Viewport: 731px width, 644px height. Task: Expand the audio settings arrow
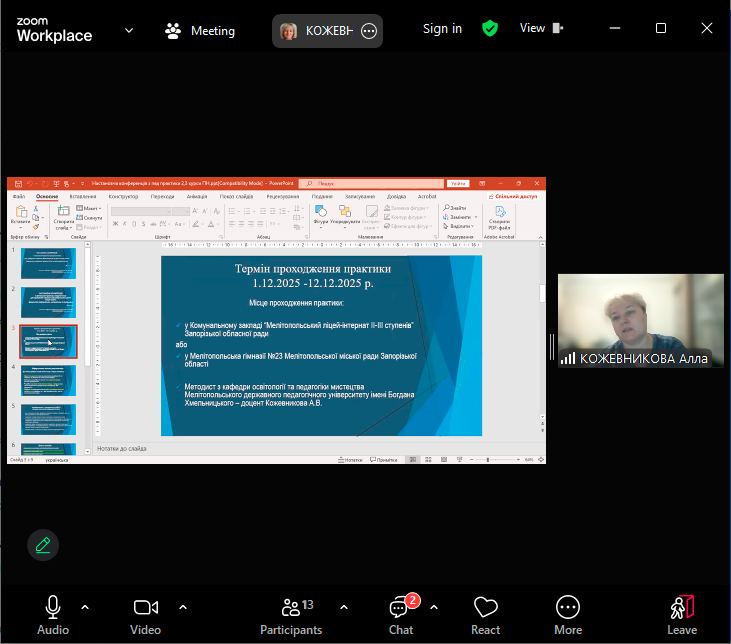(85, 607)
